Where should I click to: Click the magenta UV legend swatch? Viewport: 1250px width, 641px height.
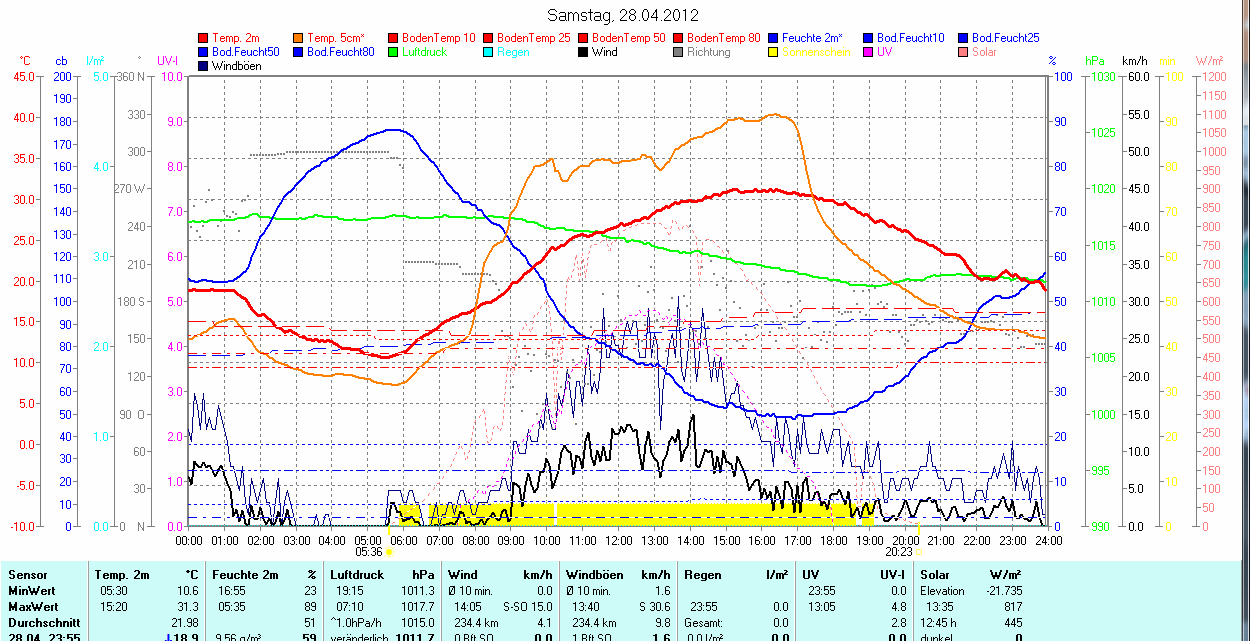869,52
